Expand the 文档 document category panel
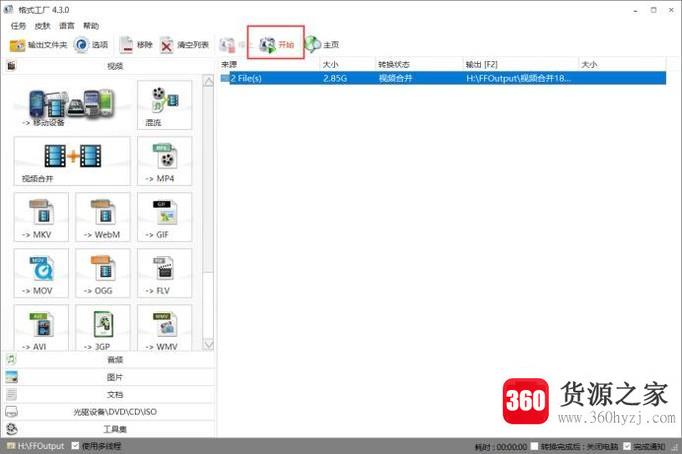Viewport: 682px width, 454px height. point(109,394)
